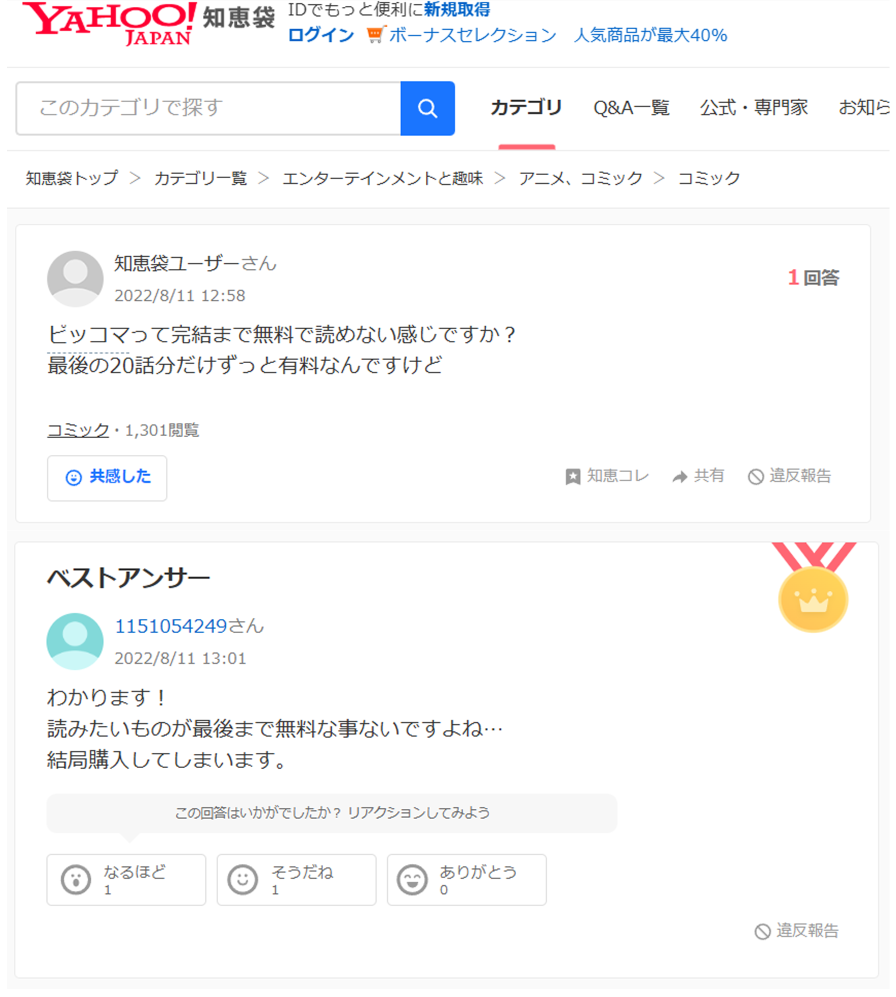This screenshot has height=997, width=896.
Task: Go to アニメ、コミック breadcrumb
Action: click(581, 178)
